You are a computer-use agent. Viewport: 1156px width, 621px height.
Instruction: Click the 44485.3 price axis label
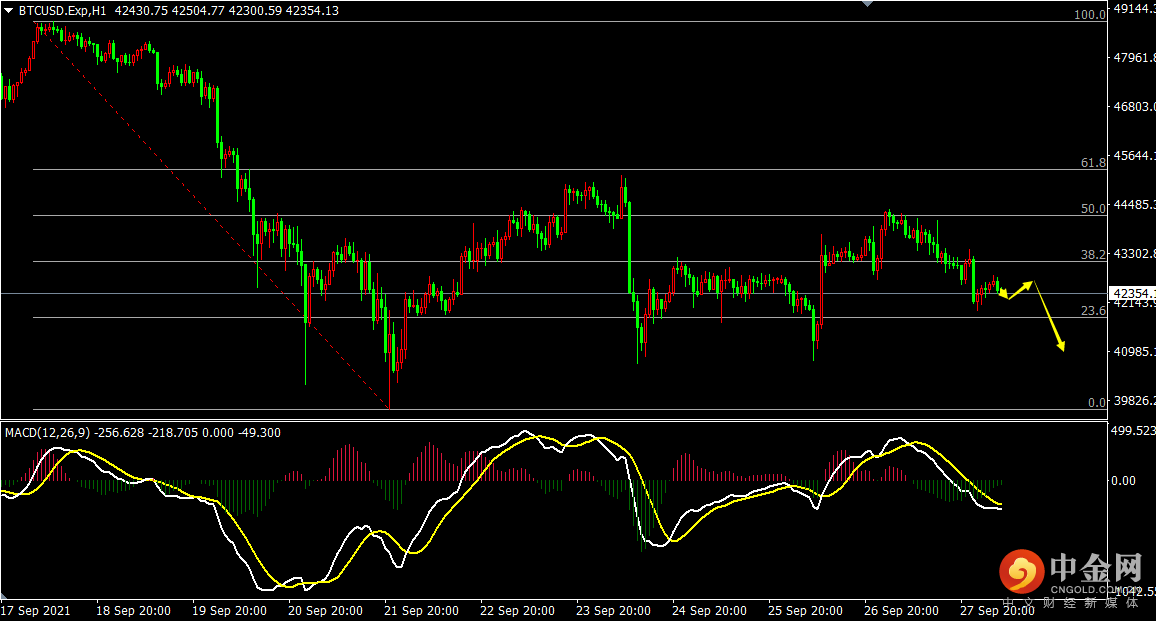(x=1134, y=204)
